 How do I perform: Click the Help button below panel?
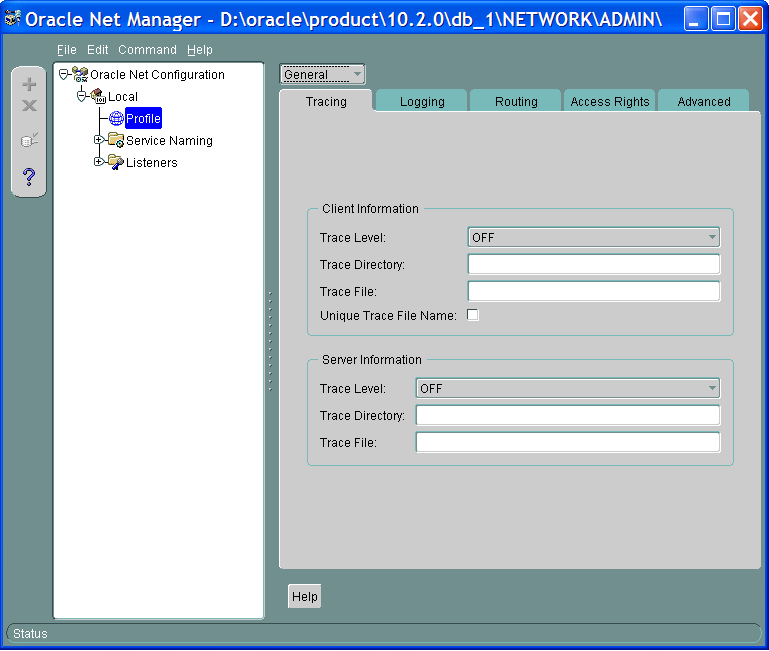pos(305,597)
